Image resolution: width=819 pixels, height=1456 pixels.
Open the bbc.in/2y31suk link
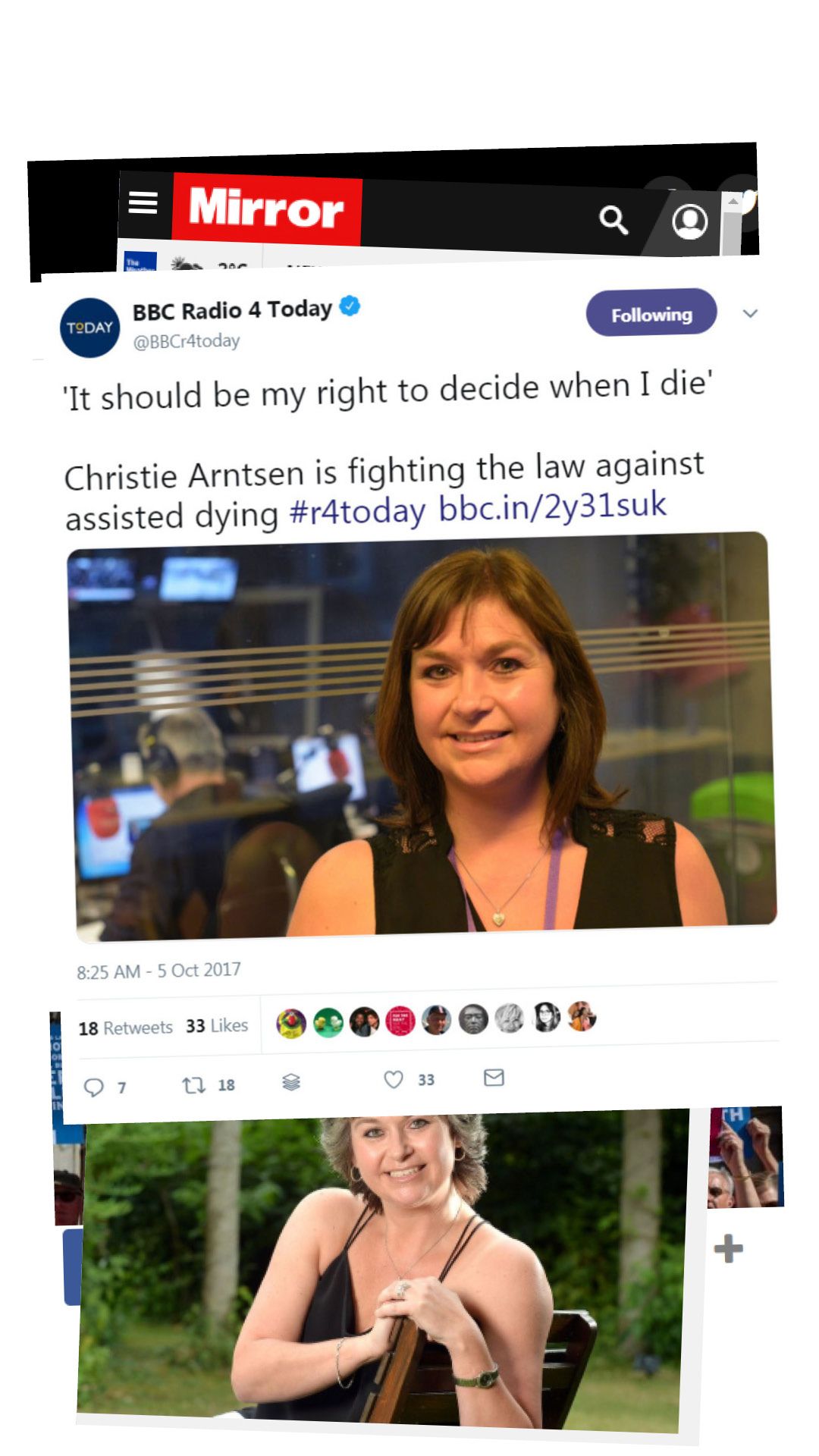click(x=553, y=507)
